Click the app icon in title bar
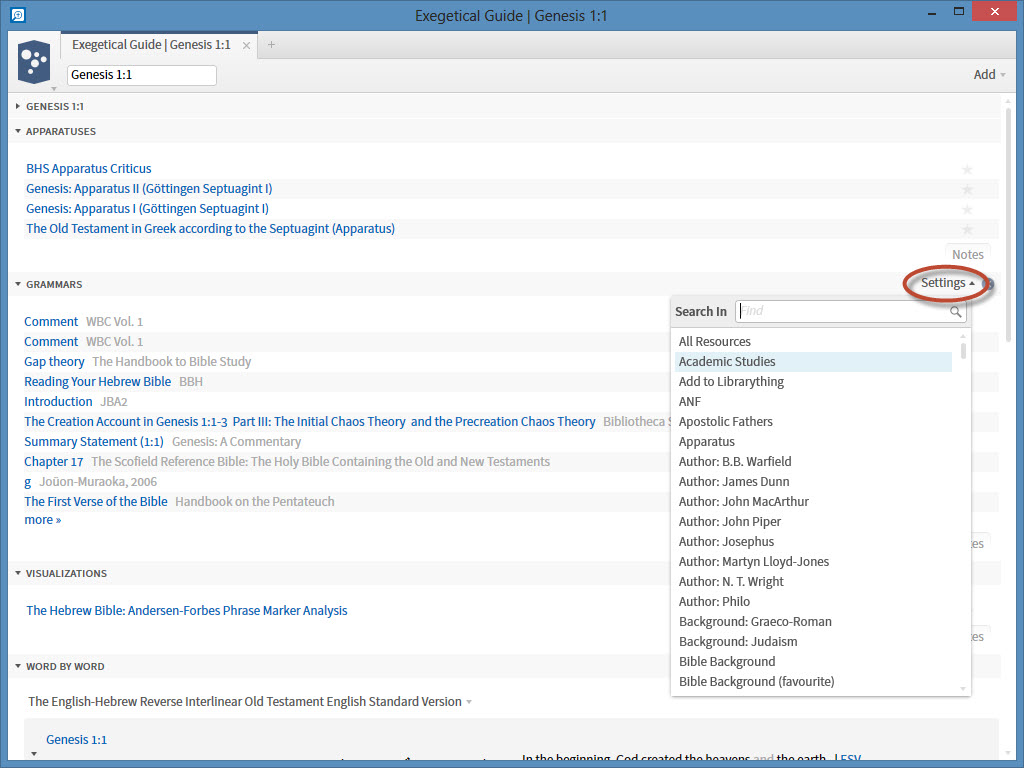 click(x=18, y=14)
